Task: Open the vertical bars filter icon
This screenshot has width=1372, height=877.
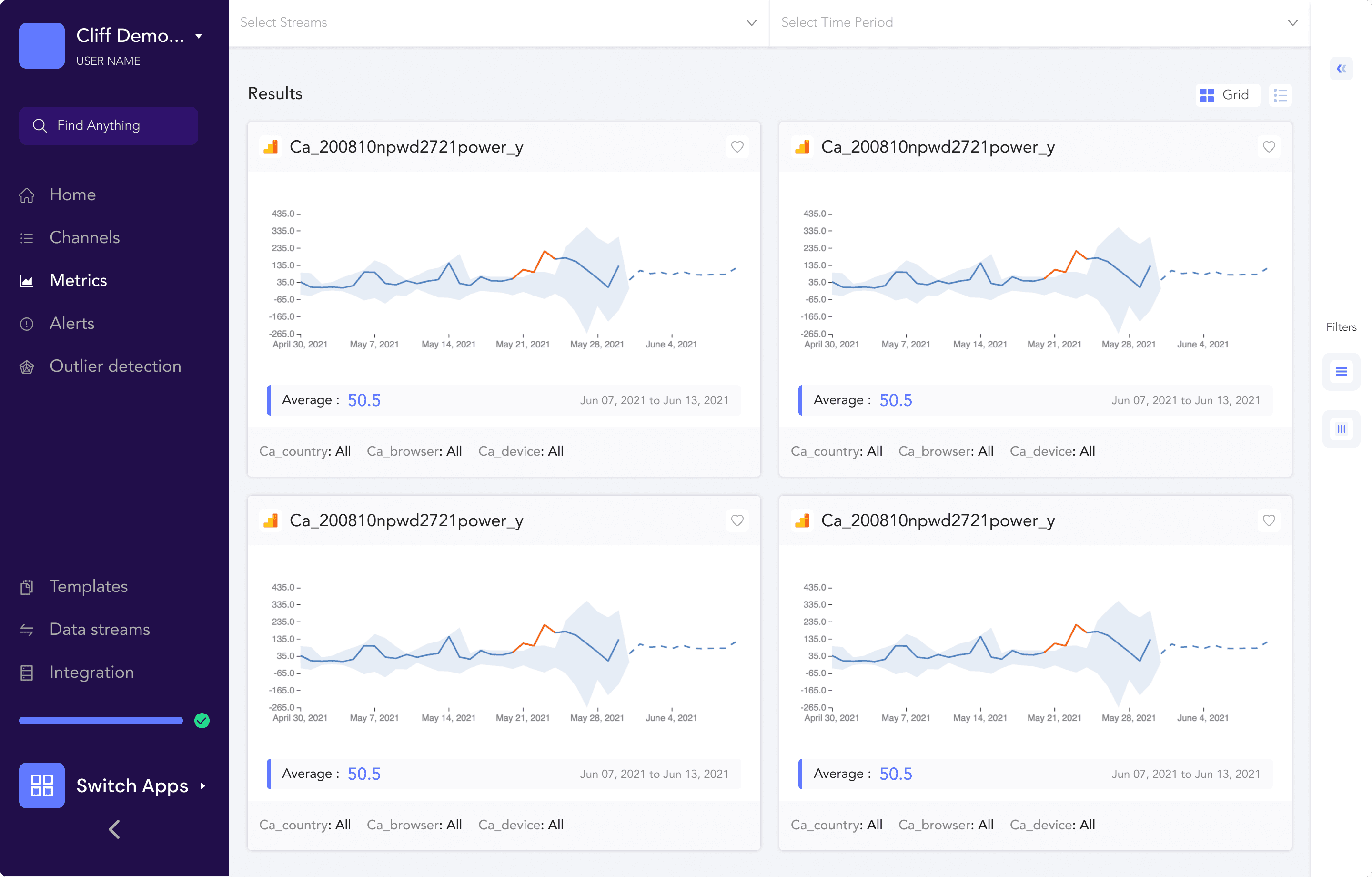Action: [x=1341, y=429]
